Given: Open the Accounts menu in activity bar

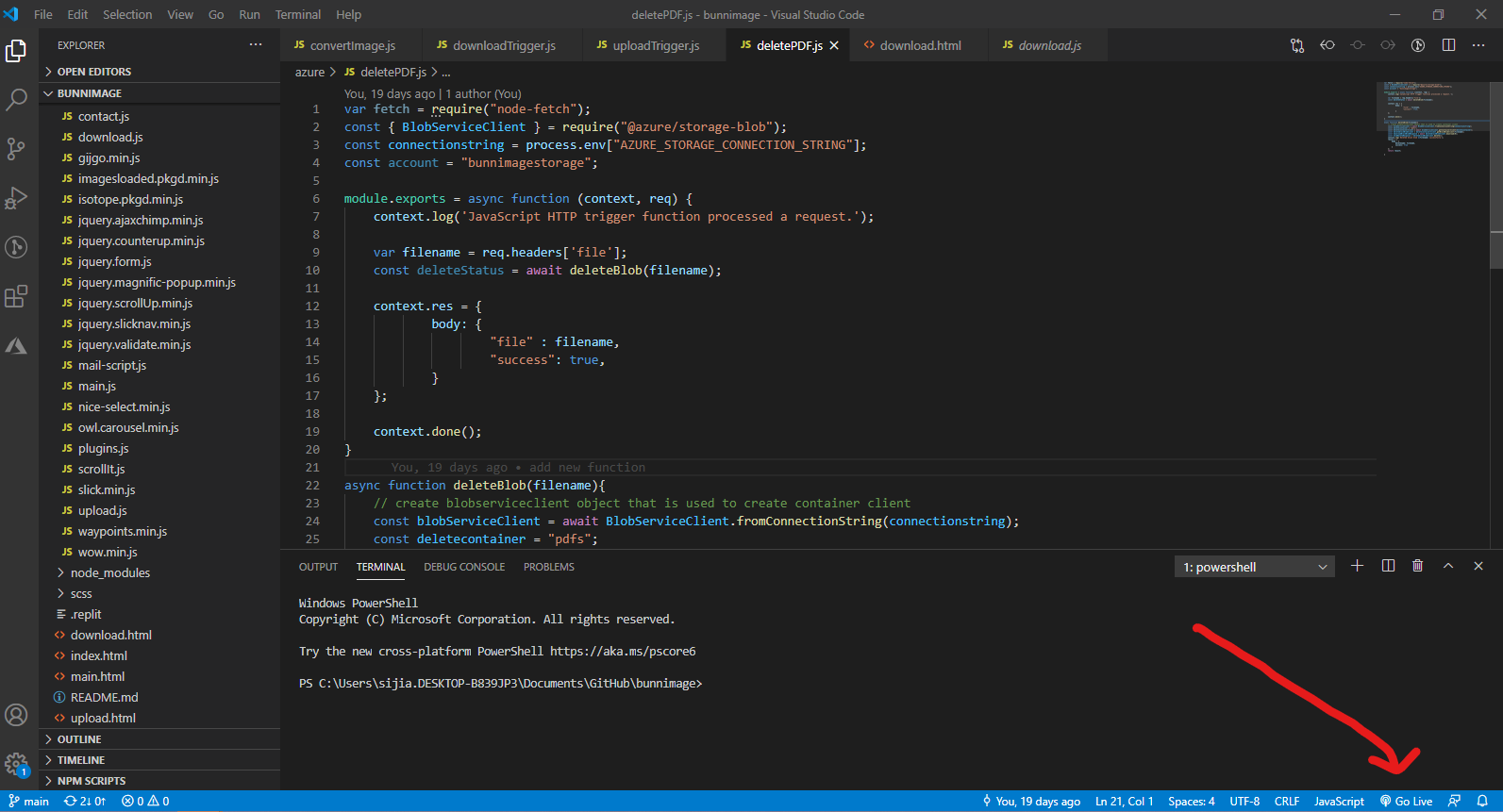Looking at the screenshot, I should click(x=16, y=715).
